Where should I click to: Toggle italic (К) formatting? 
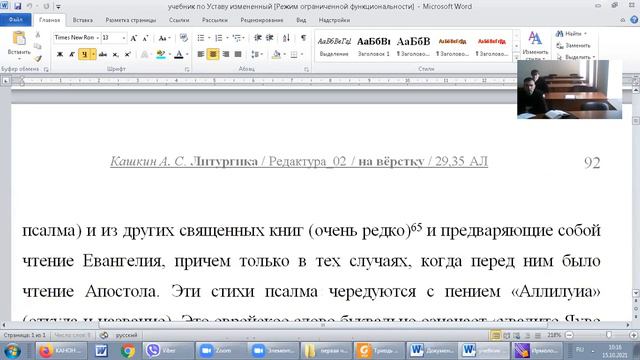(x=72, y=54)
